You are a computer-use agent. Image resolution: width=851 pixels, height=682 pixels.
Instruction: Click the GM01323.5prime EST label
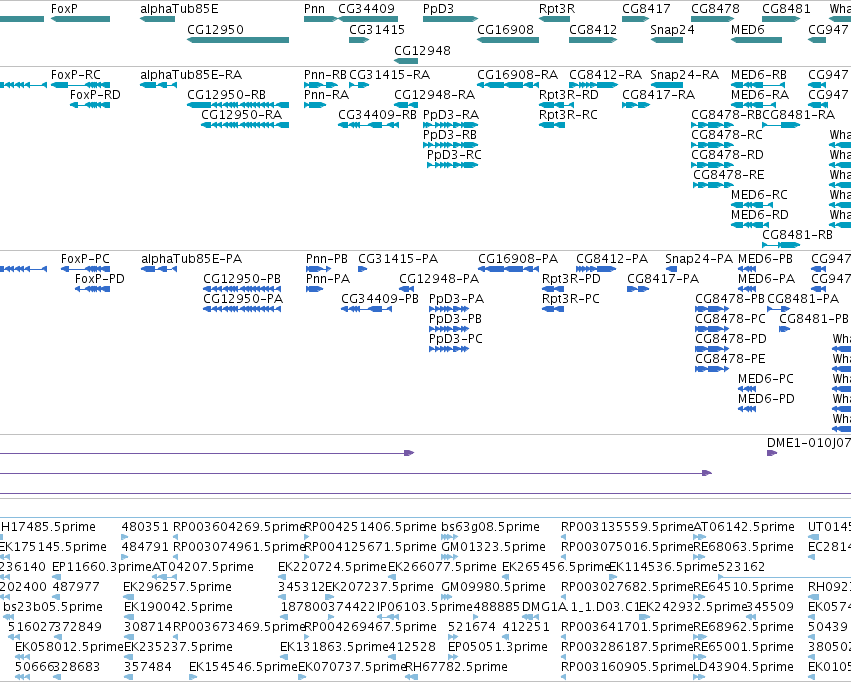tap(492, 546)
